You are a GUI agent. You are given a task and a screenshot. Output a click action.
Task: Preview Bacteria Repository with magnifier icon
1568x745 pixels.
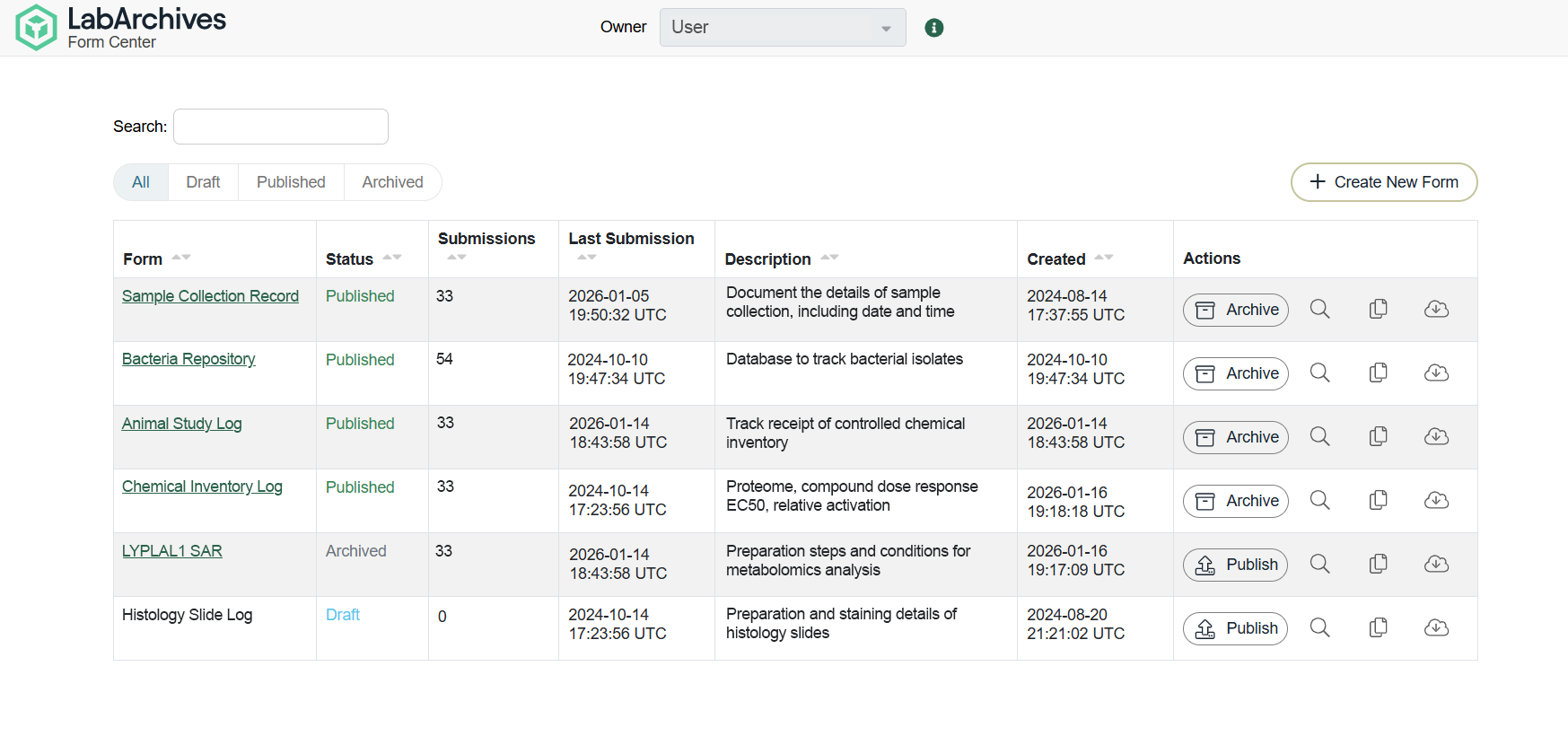pyautogui.click(x=1319, y=372)
